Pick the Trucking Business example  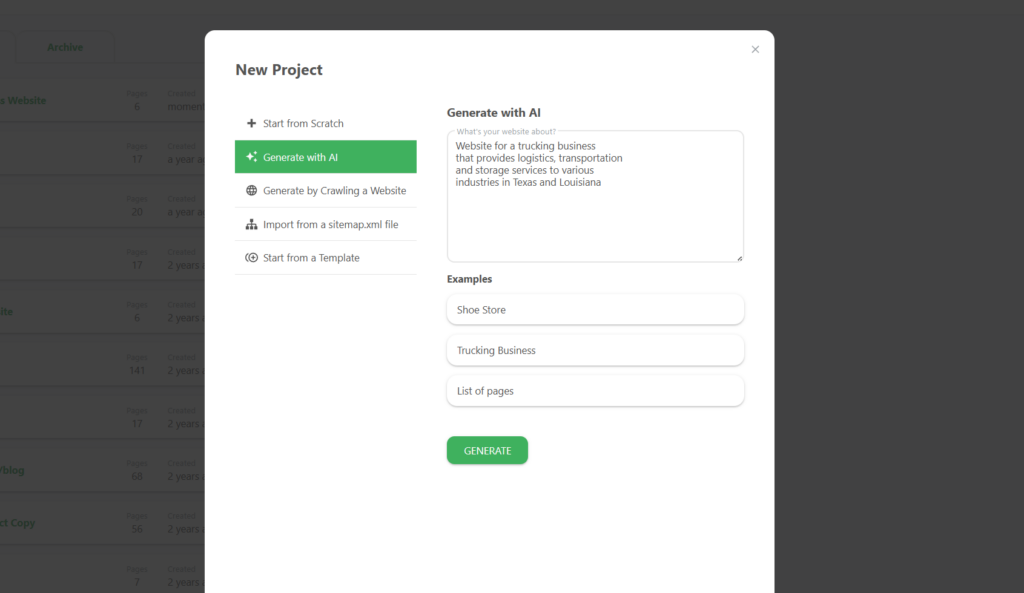[595, 351]
